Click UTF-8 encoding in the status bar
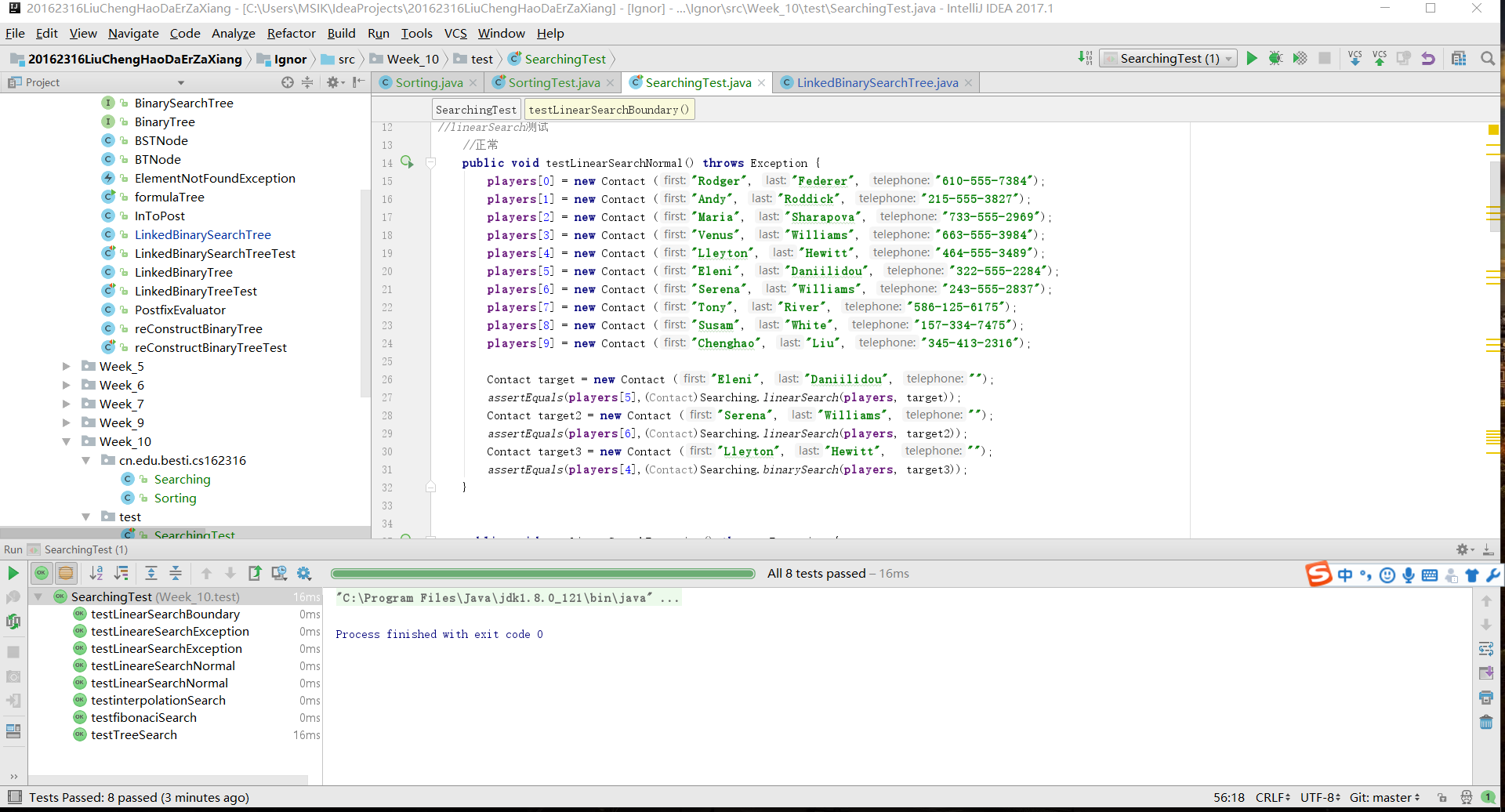1505x812 pixels. click(1320, 797)
